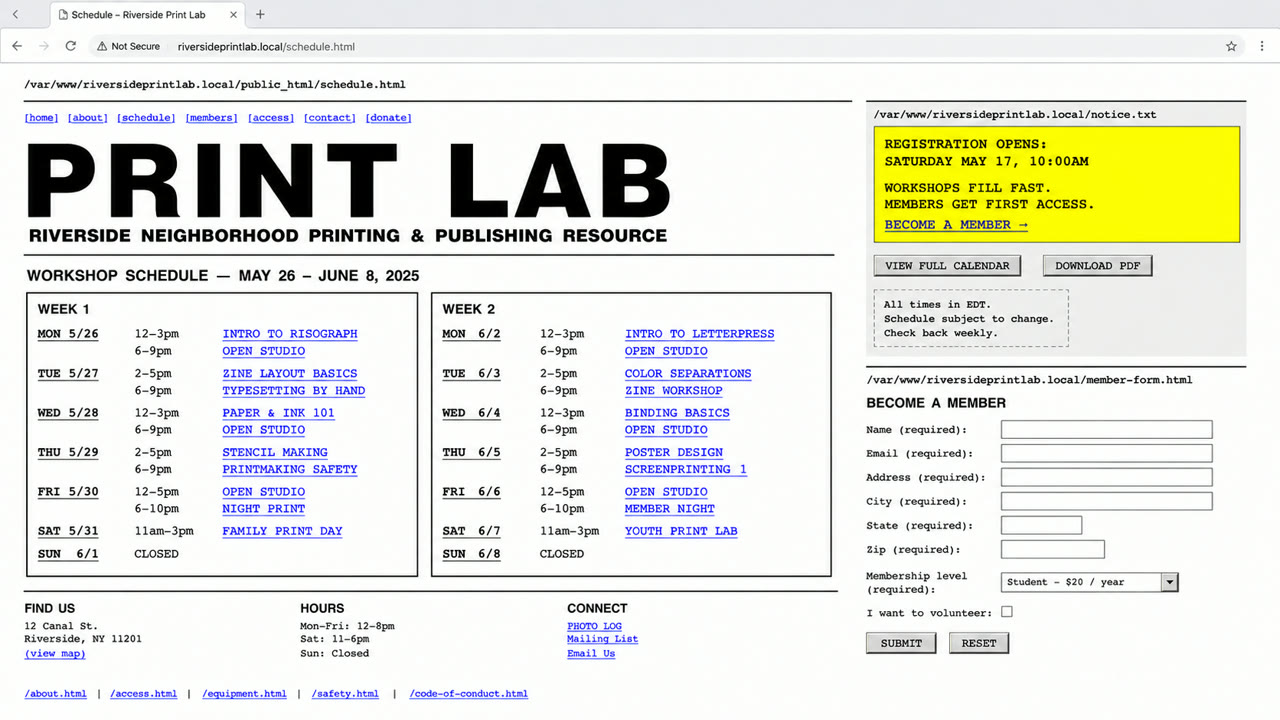Toggle the I want to volunteer checkbox
1280x720 pixels.
(1007, 612)
